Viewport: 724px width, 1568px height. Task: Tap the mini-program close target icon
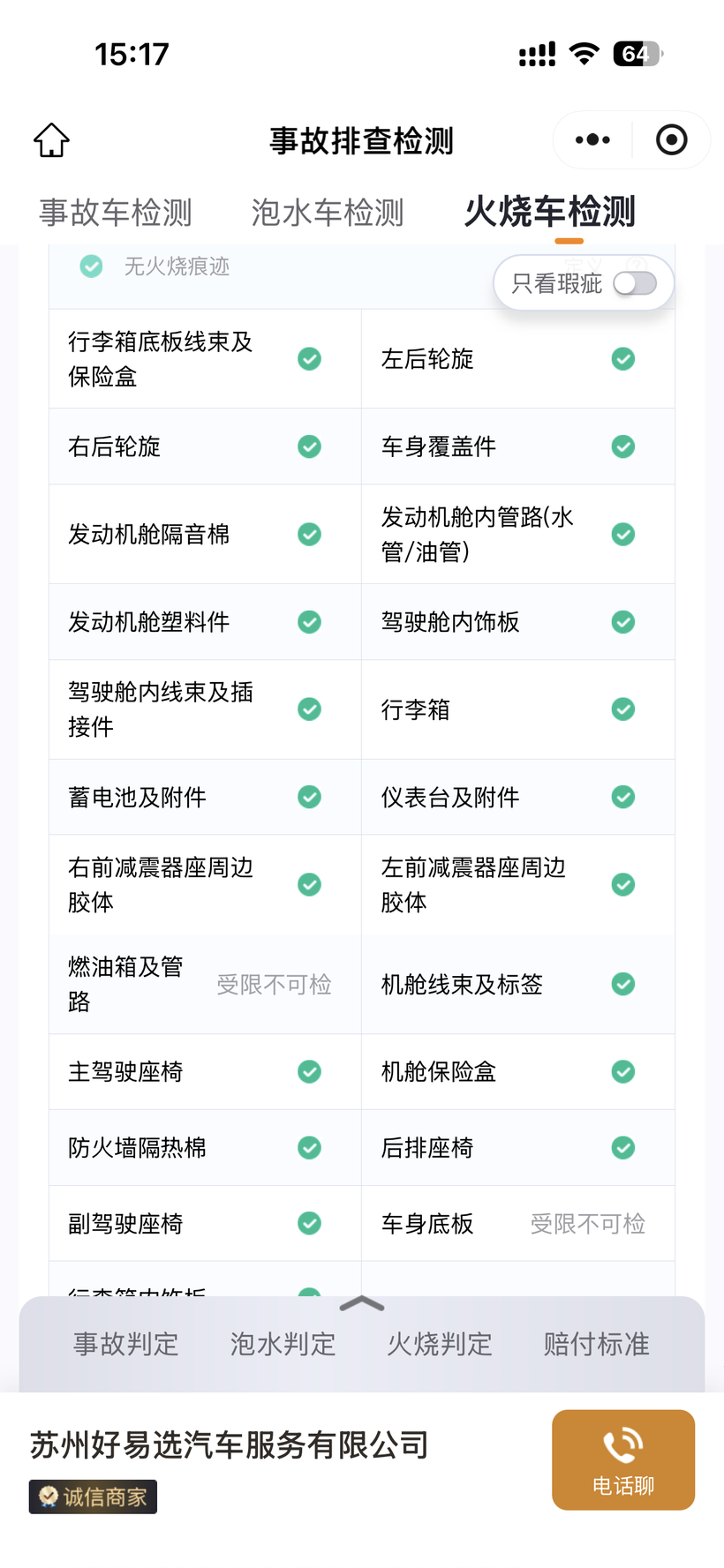click(x=671, y=139)
